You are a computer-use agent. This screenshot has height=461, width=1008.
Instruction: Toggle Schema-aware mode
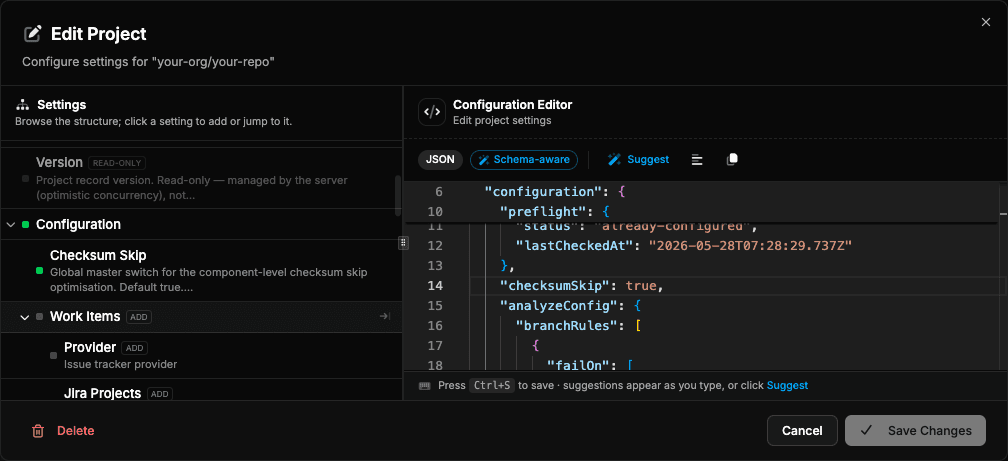coord(524,159)
